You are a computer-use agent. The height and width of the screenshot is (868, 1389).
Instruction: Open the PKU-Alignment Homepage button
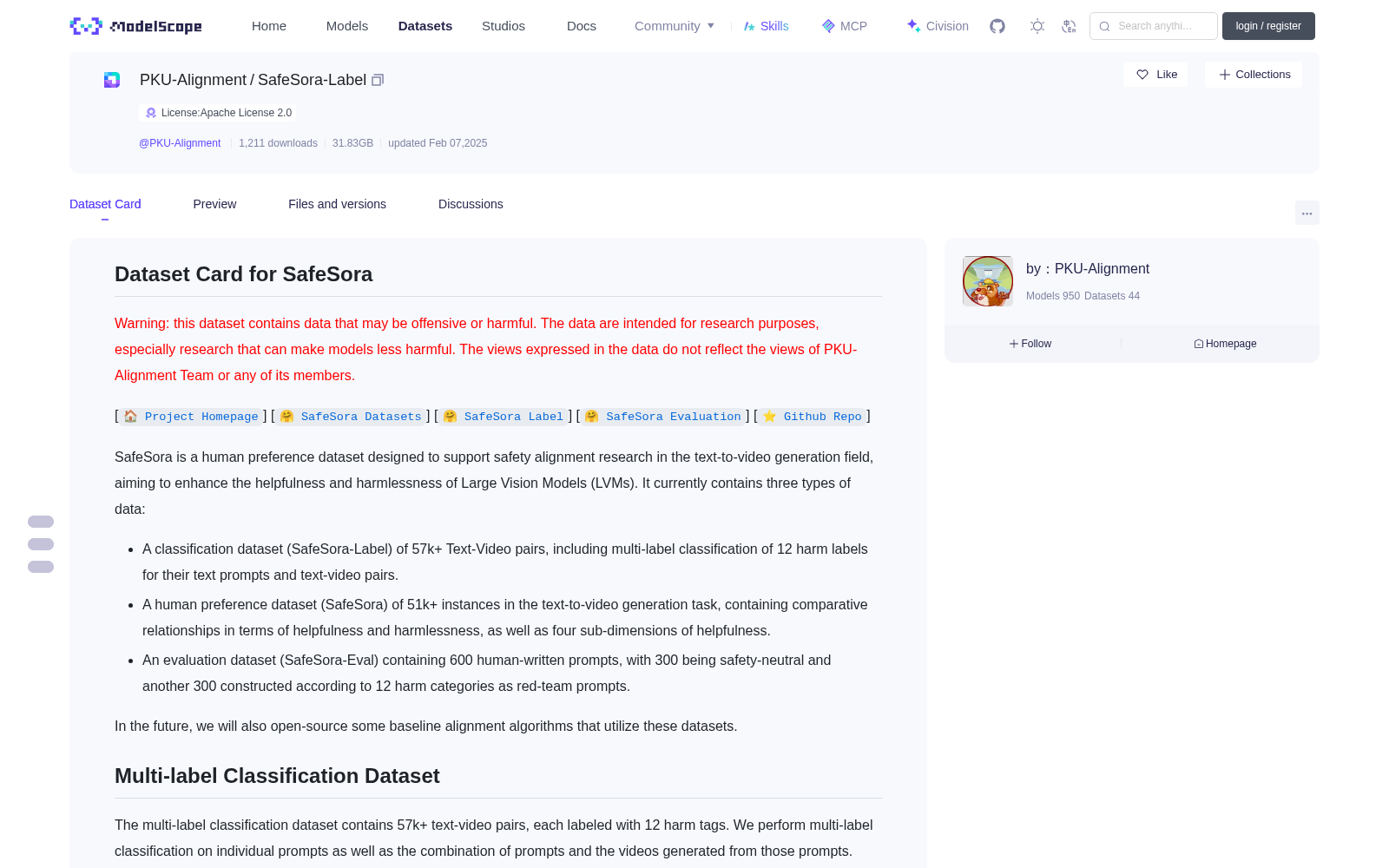click(x=1225, y=344)
